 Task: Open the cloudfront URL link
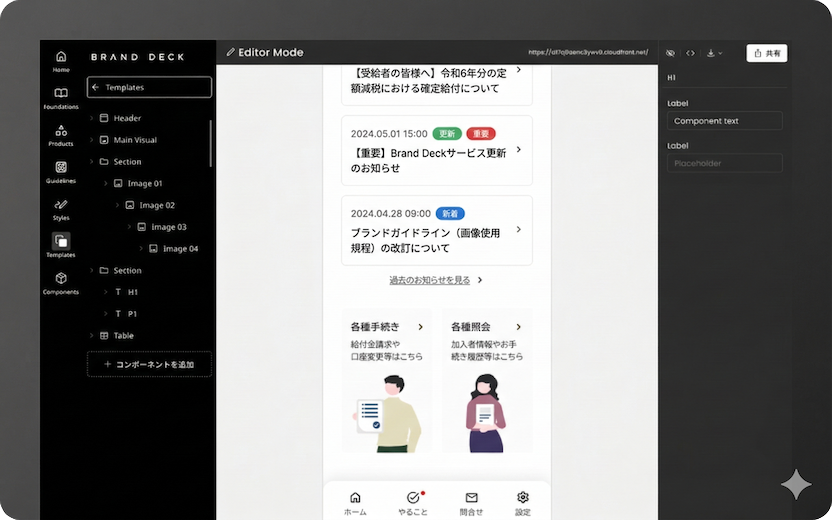(588, 52)
